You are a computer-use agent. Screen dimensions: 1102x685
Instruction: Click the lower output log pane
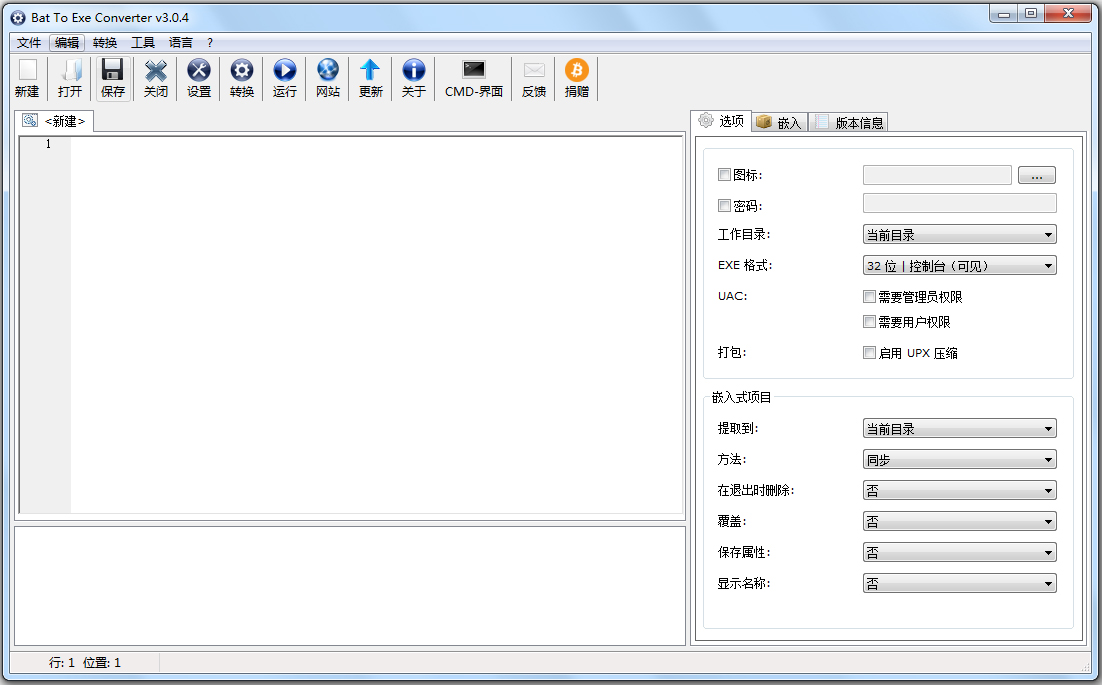350,585
